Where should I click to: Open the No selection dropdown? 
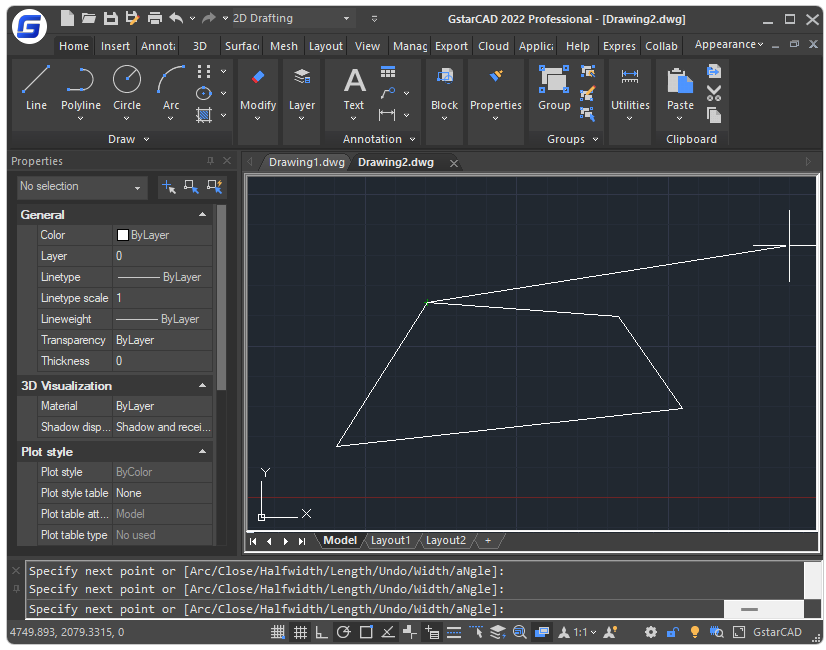click(81, 187)
